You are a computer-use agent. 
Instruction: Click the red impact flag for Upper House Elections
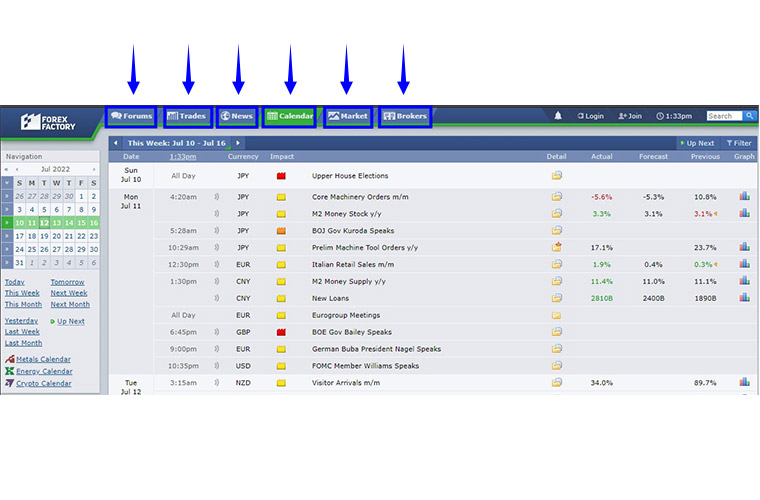coord(281,176)
